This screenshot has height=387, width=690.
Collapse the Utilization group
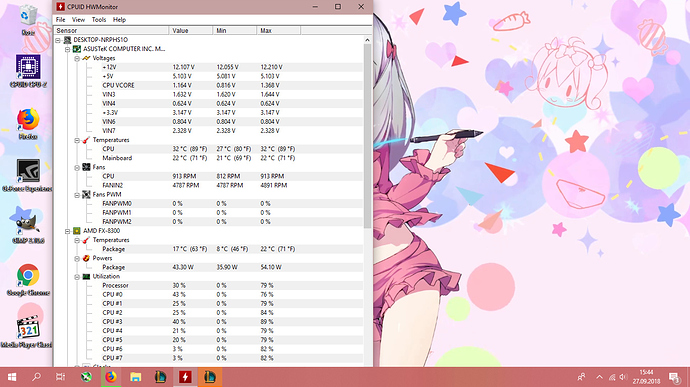tap(77, 277)
